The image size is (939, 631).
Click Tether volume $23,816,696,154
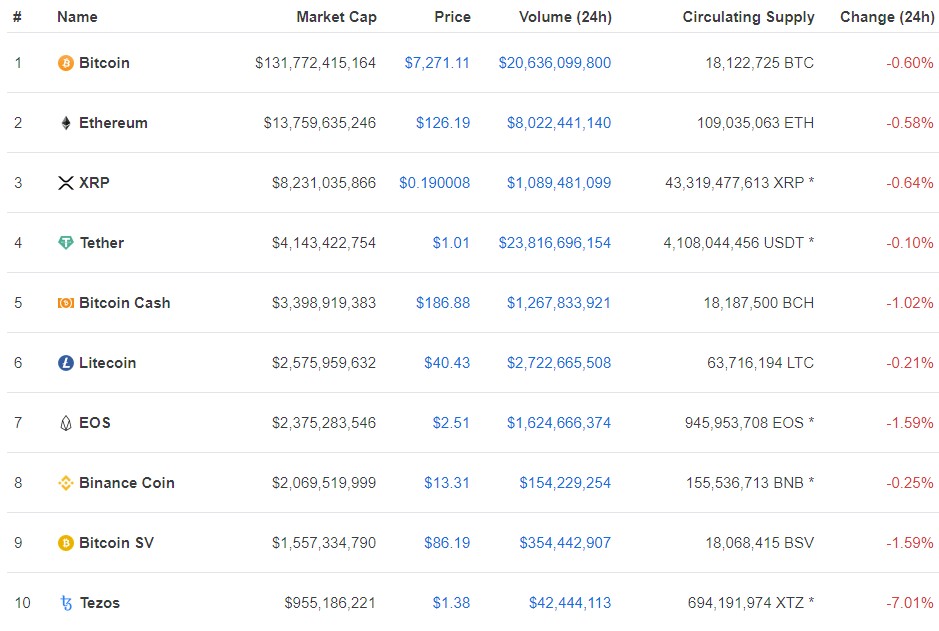click(x=555, y=242)
